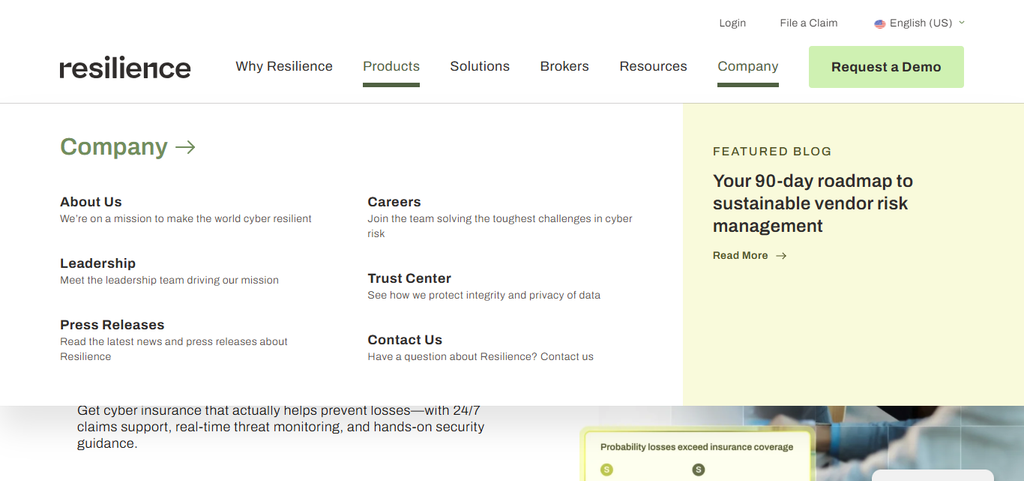Click the probability losses chart card
Image resolution: width=1024 pixels, height=481 pixels.
(697, 455)
